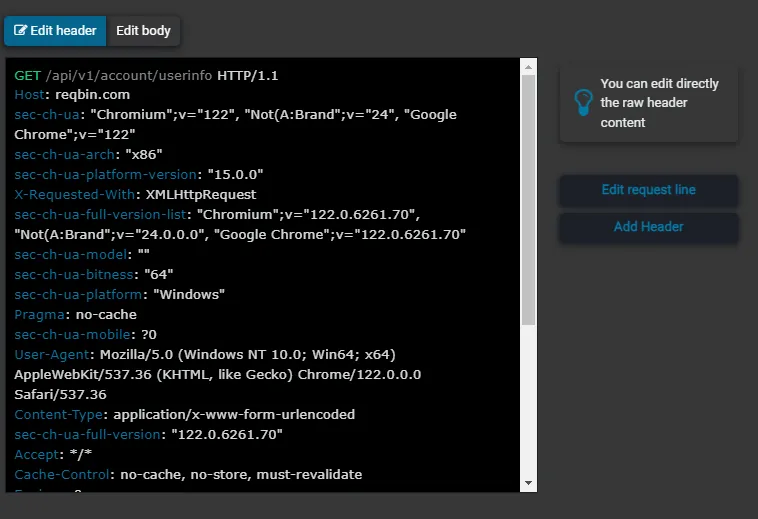This screenshot has height=519, width=758.
Task: Select the Edit header tab
Action: pyautogui.click(x=55, y=31)
